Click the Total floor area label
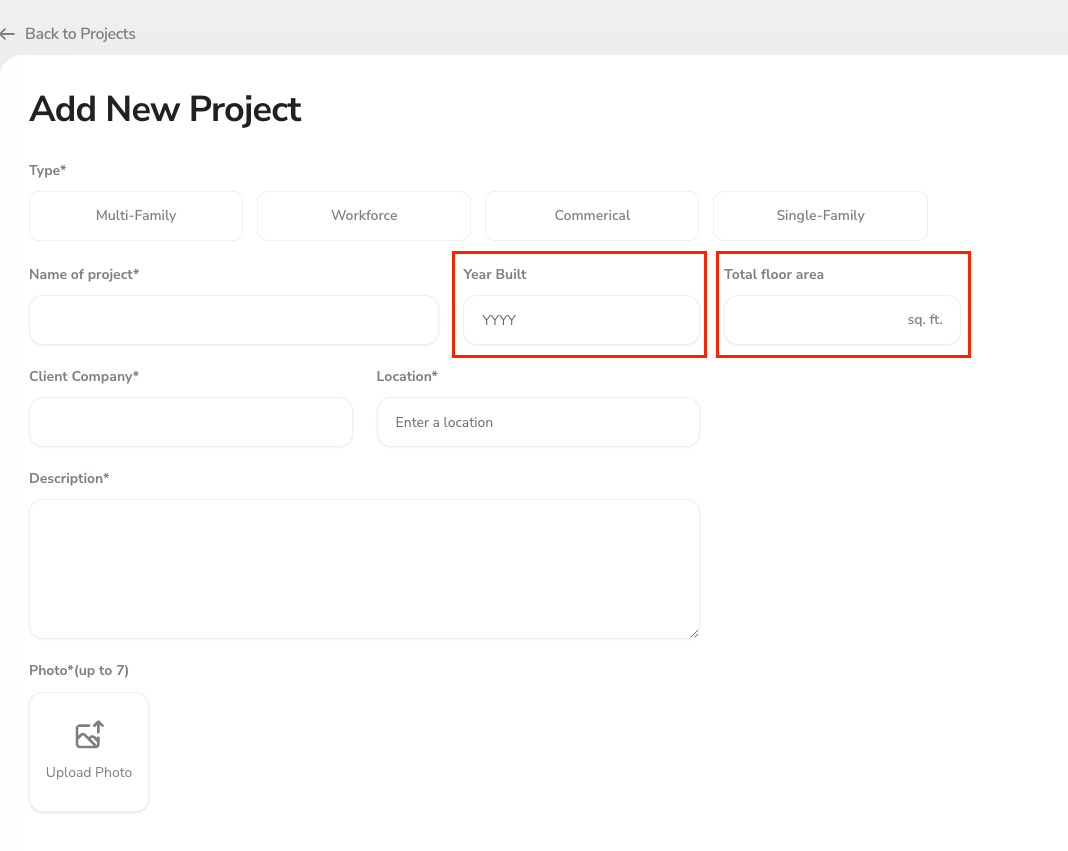Viewport: 1068px width, 851px height. click(774, 274)
